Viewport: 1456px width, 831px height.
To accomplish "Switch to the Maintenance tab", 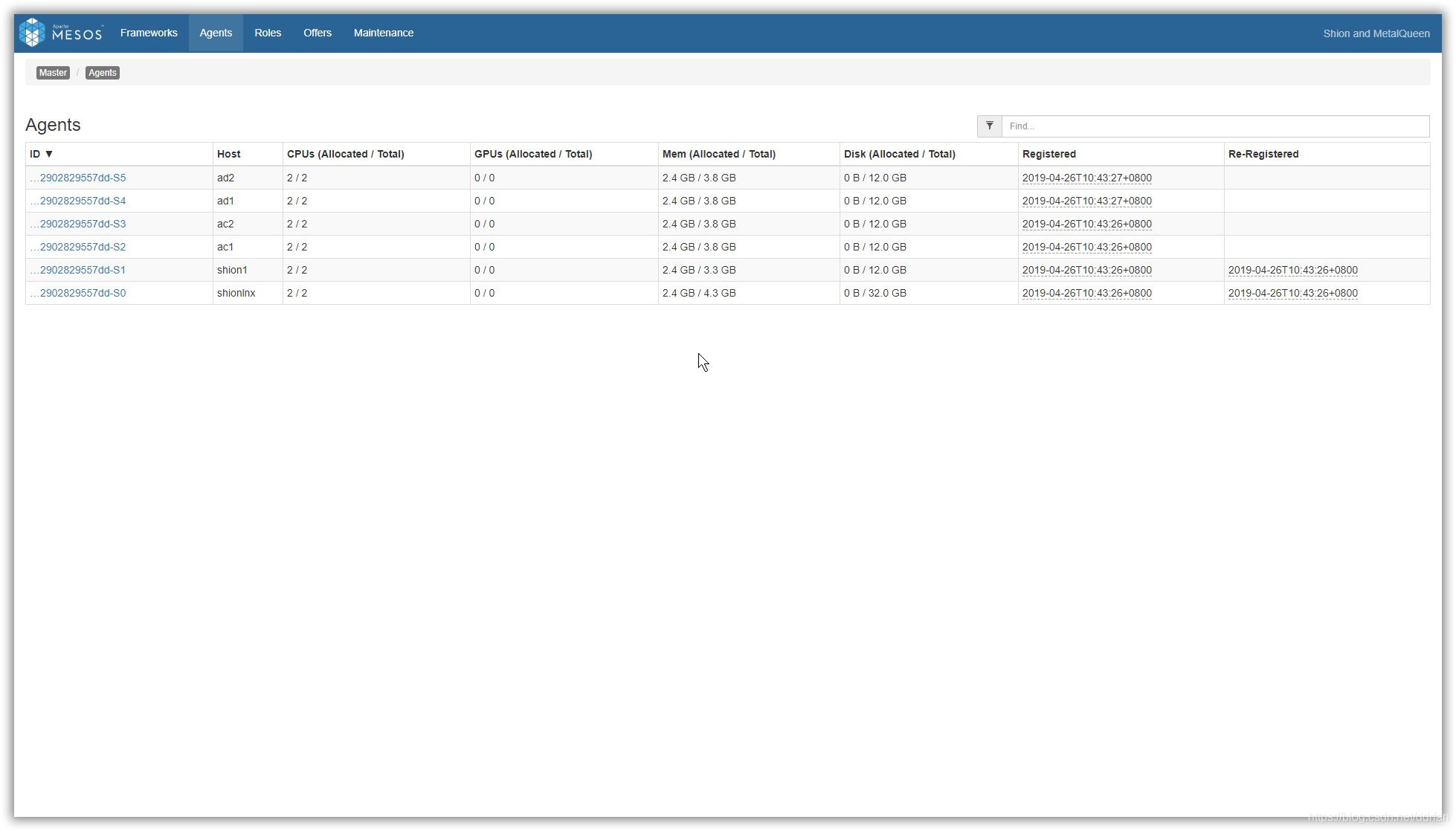I will [384, 33].
